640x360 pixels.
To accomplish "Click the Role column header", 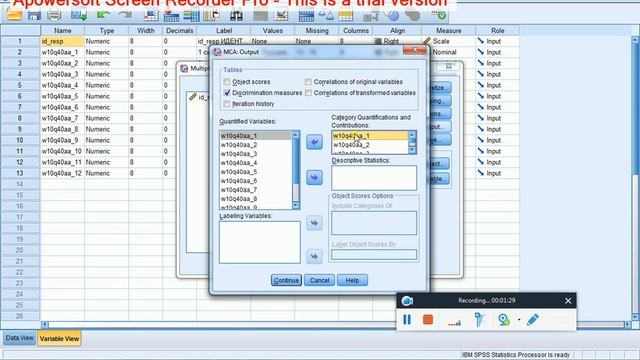I will pos(498,31).
